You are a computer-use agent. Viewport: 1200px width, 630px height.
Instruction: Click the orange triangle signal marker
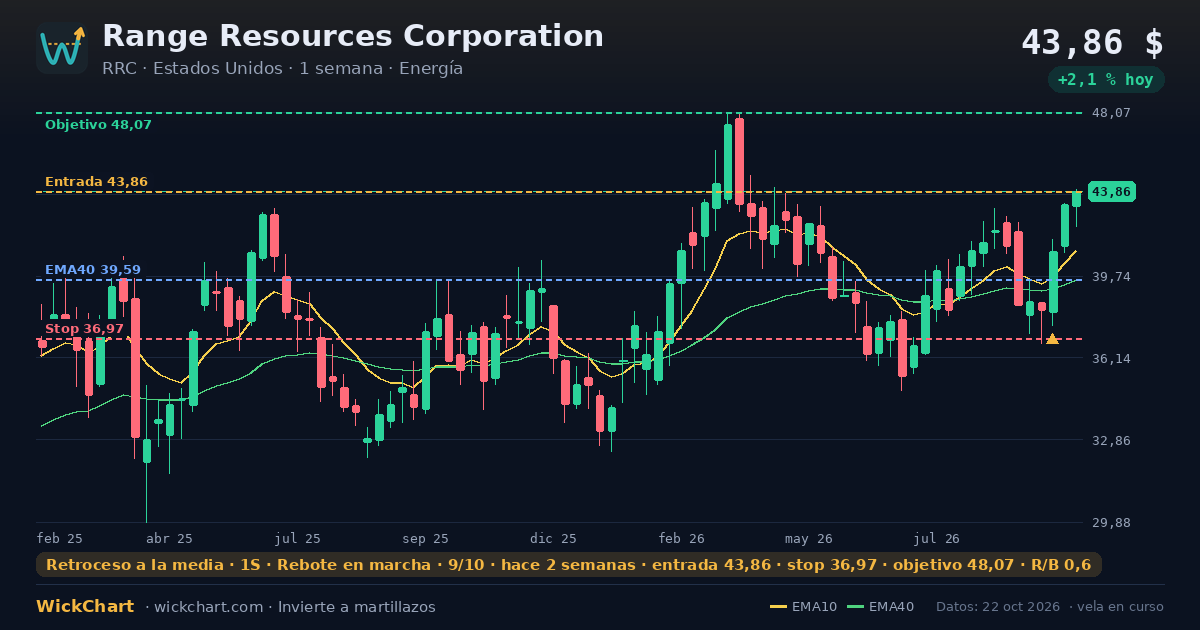[x=1052, y=339]
